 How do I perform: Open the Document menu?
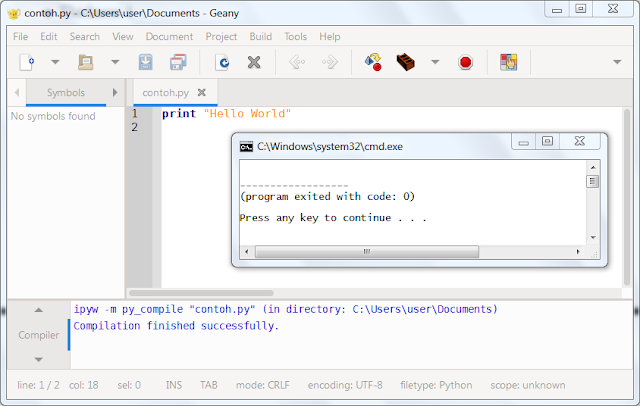[x=169, y=37]
